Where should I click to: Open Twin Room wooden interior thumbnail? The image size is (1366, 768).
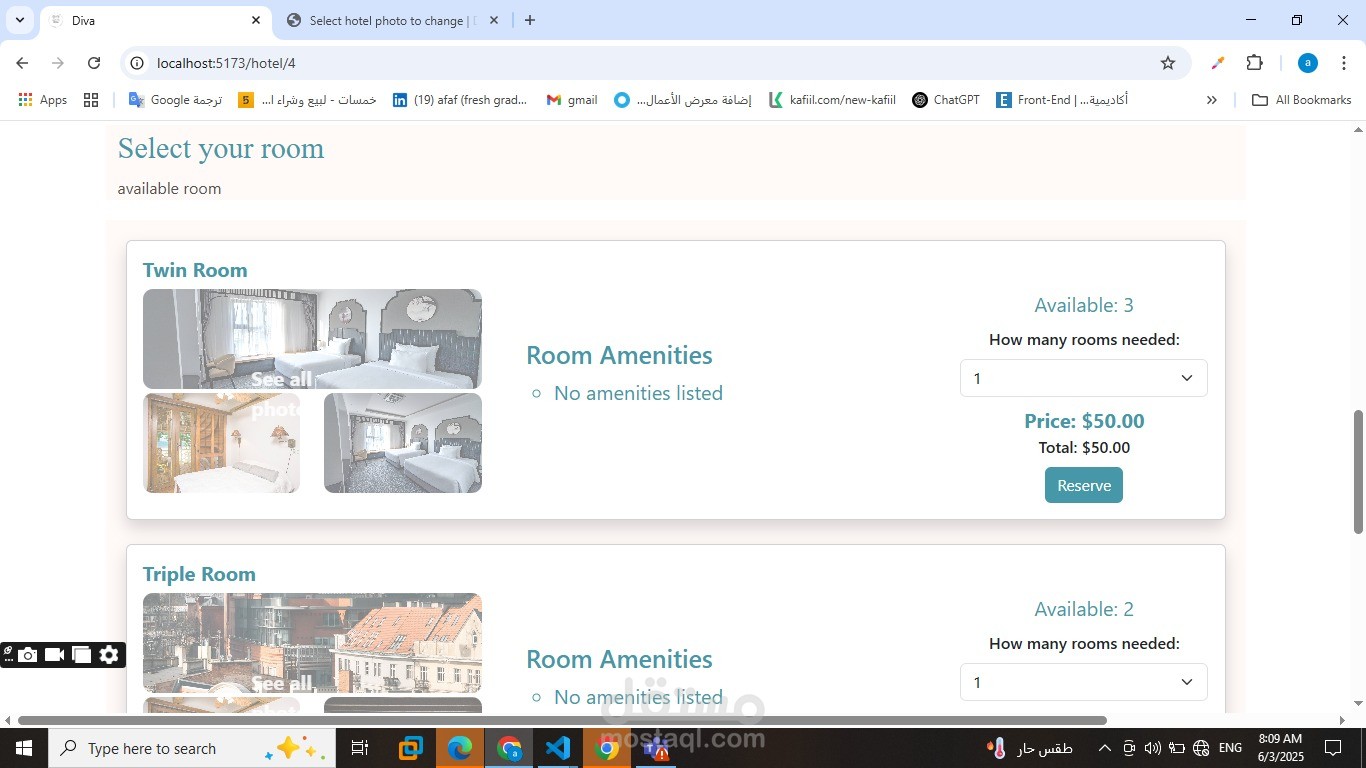pos(221,443)
